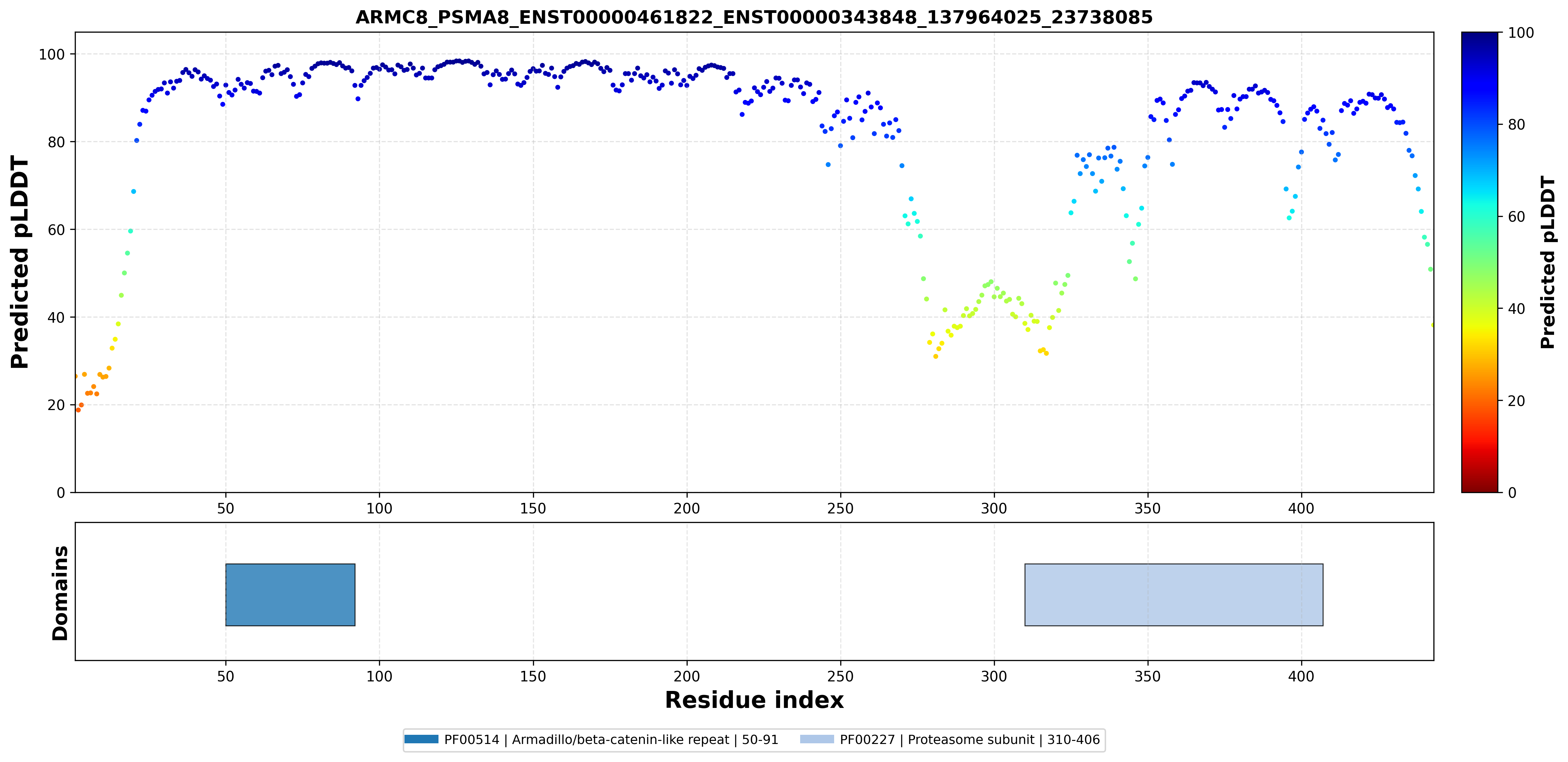This screenshot has height=762, width=1568.
Task: Click the PF00514 Armadillo domain rectangle
Action: coord(290,594)
